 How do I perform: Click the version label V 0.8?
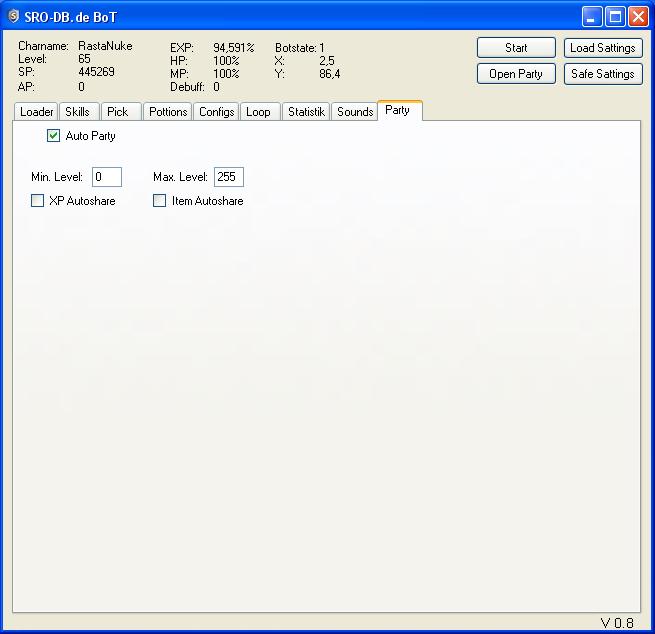(x=617, y=623)
